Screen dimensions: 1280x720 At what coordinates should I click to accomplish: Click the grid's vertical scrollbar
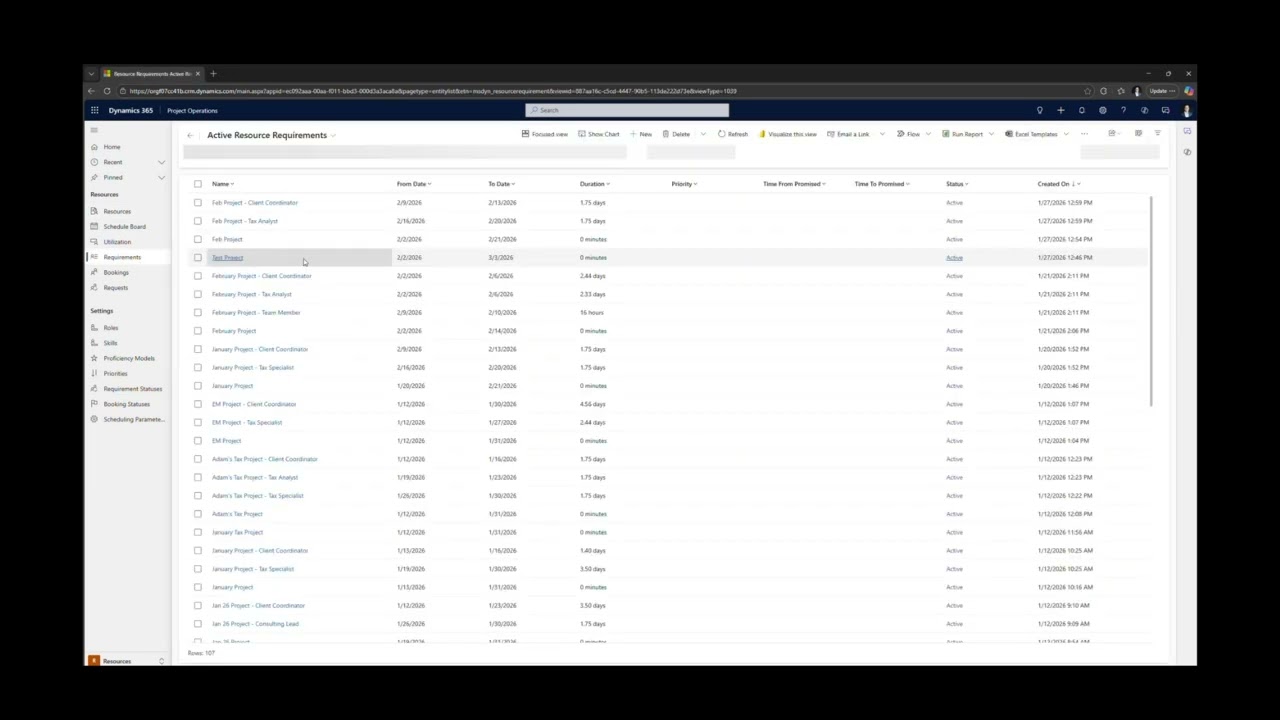tap(1152, 300)
